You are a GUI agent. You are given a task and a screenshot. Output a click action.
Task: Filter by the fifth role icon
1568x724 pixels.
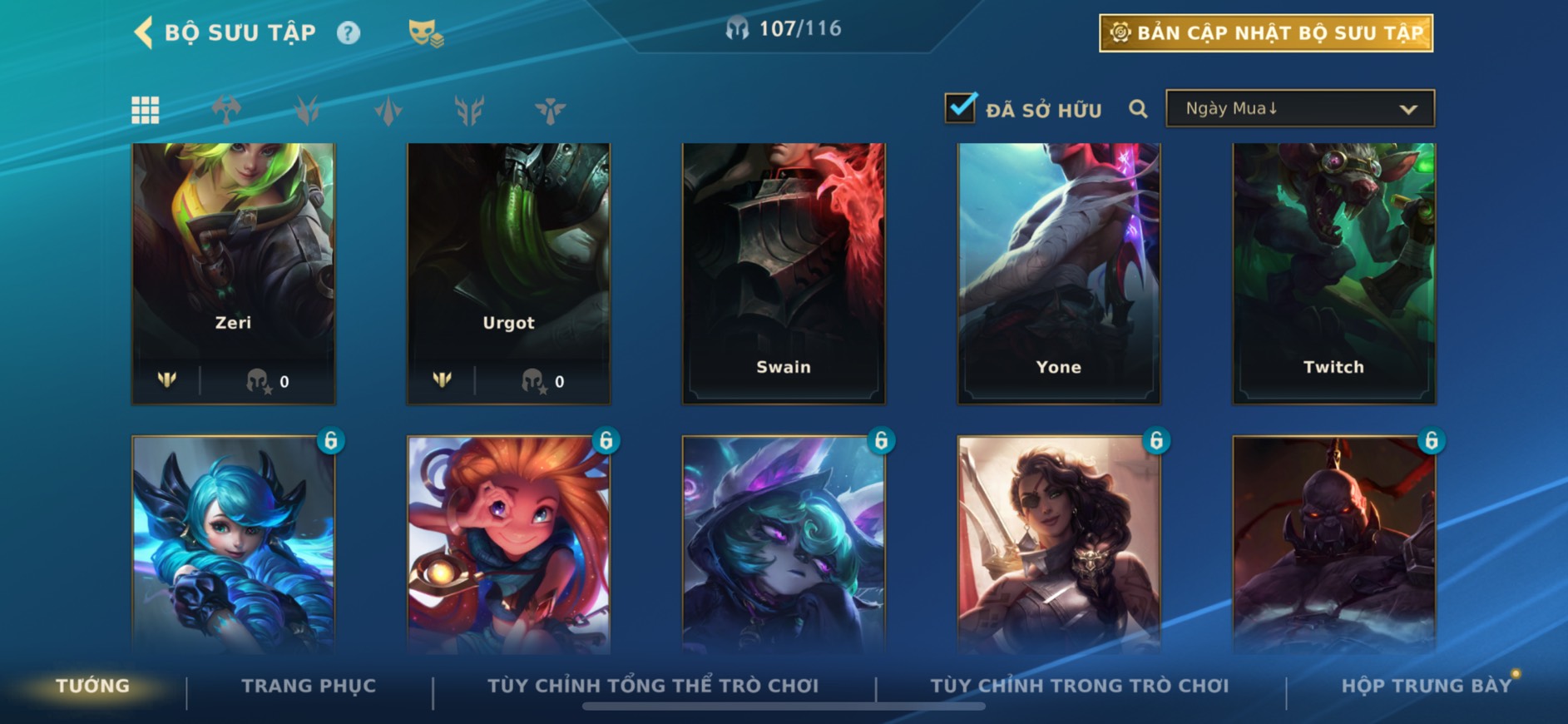pyautogui.click(x=550, y=110)
